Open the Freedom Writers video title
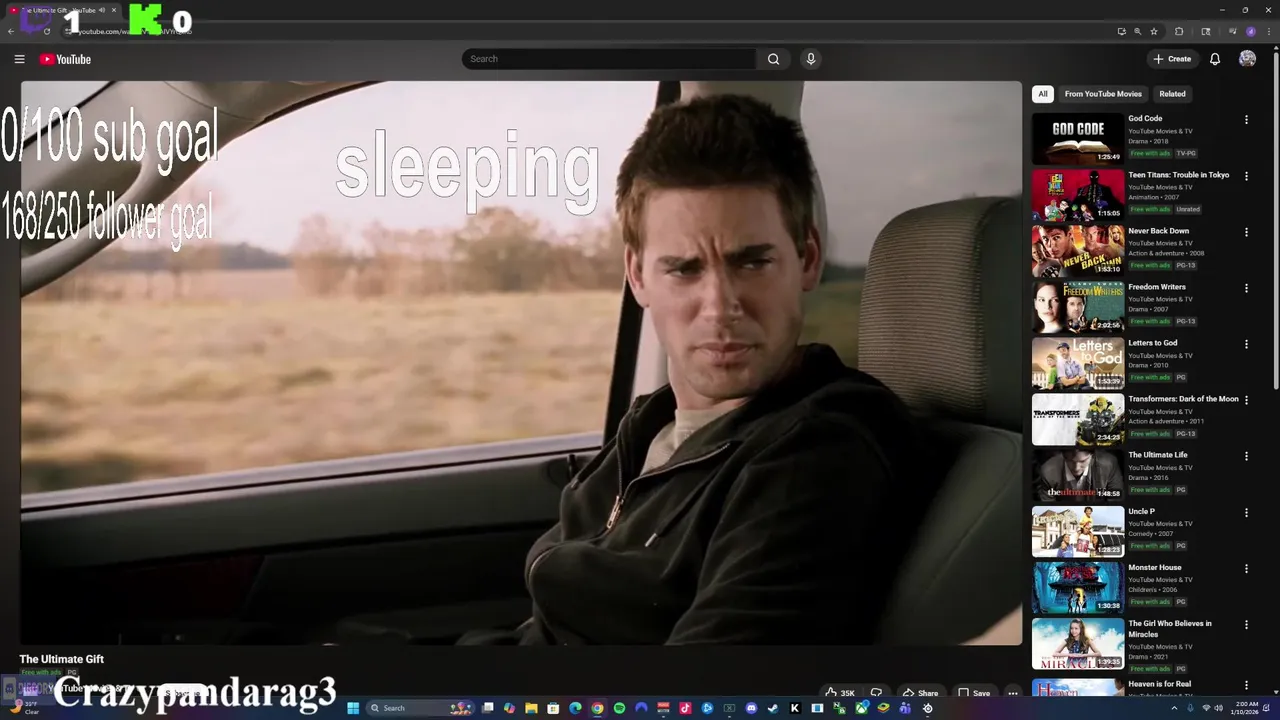Viewport: 1280px width, 720px height. tap(1157, 287)
